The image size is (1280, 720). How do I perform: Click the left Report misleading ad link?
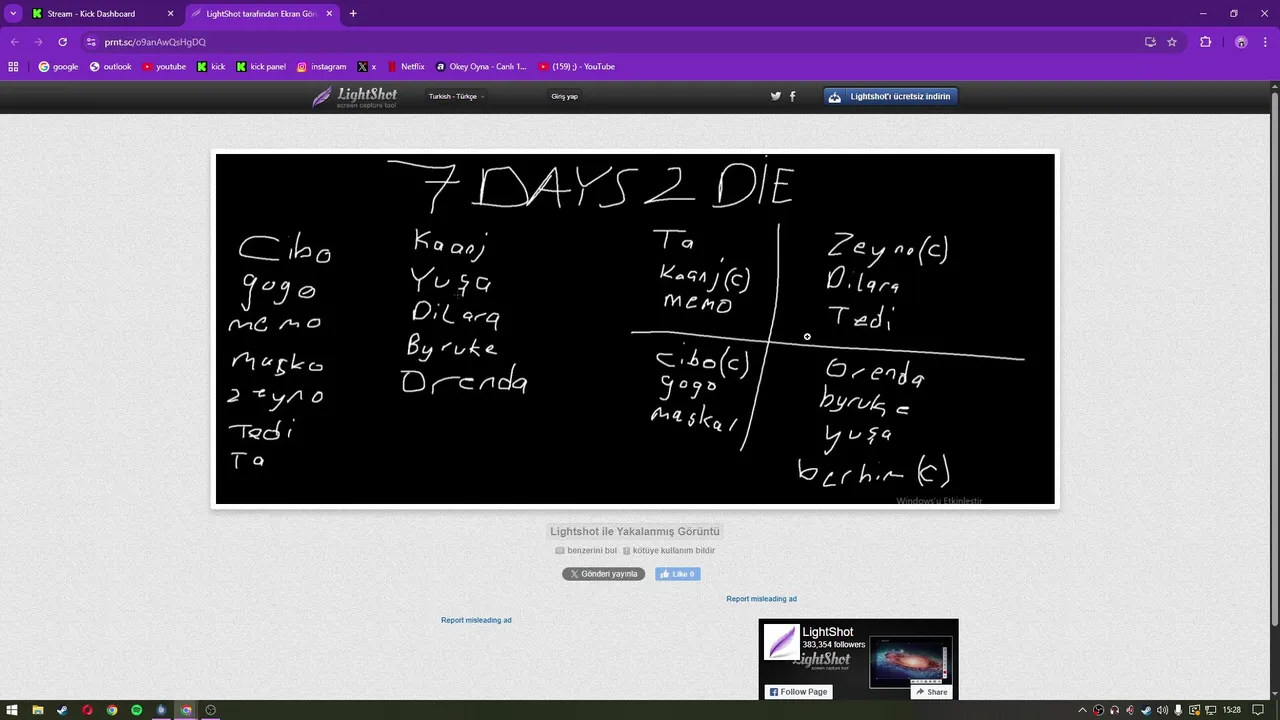(476, 620)
